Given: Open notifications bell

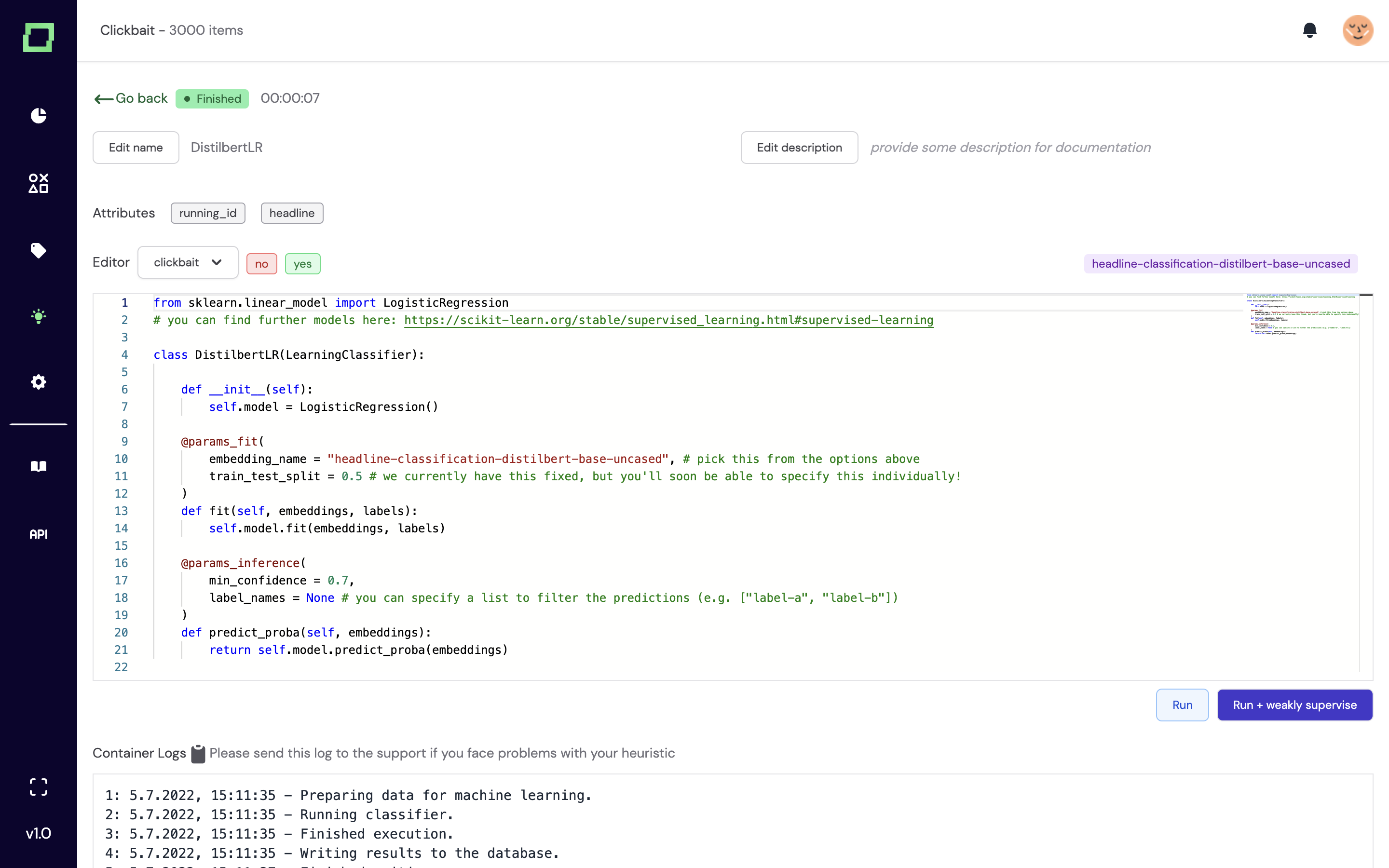Looking at the screenshot, I should coord(1309,30).
